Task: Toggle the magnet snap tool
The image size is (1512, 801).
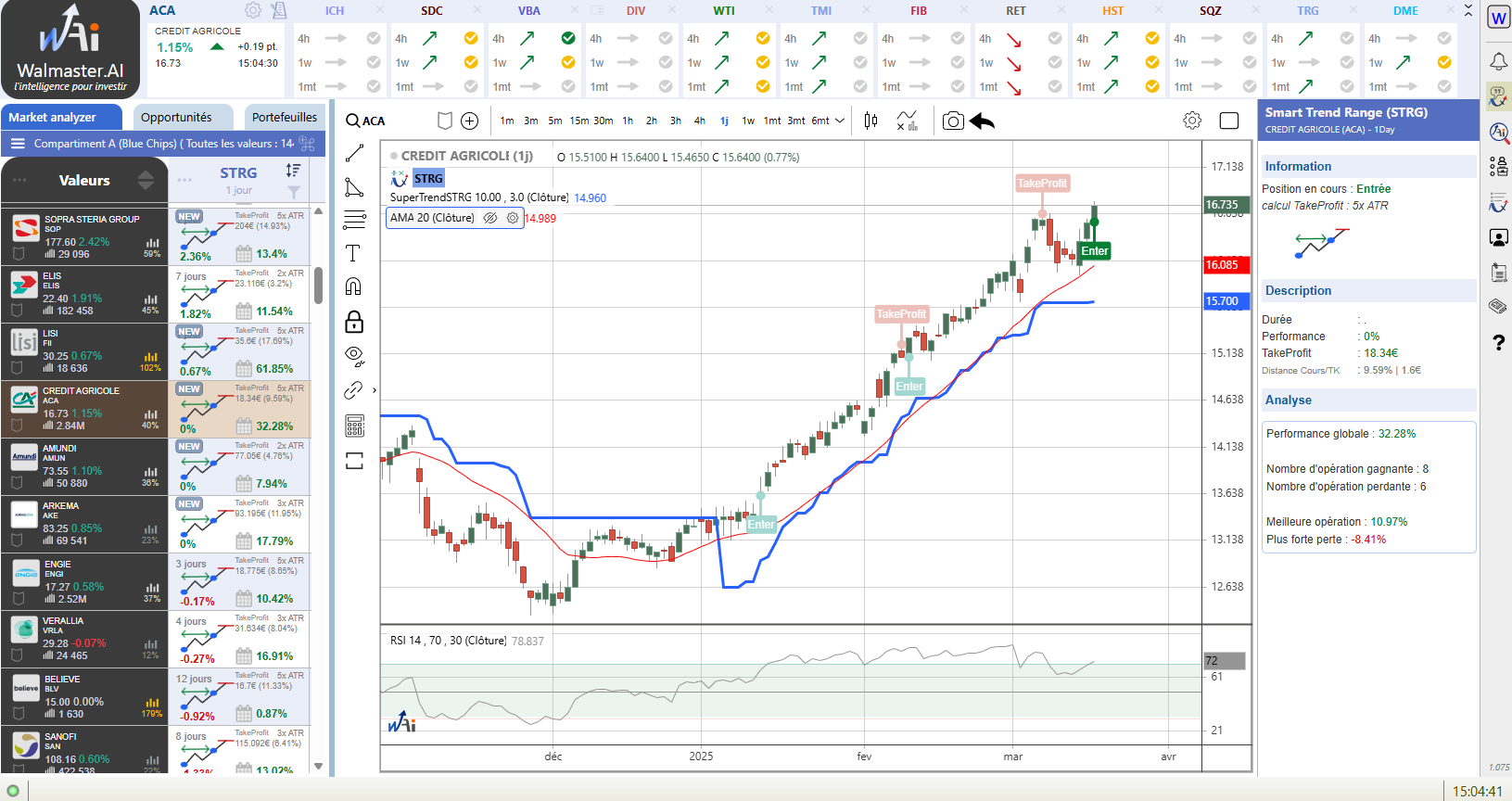Action: tap(353, 286)
